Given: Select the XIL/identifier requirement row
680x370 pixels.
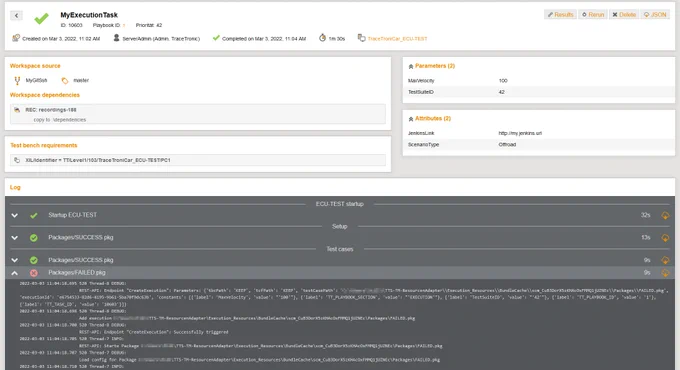Looking at the screenshot, I should click(x=198, y=160).
